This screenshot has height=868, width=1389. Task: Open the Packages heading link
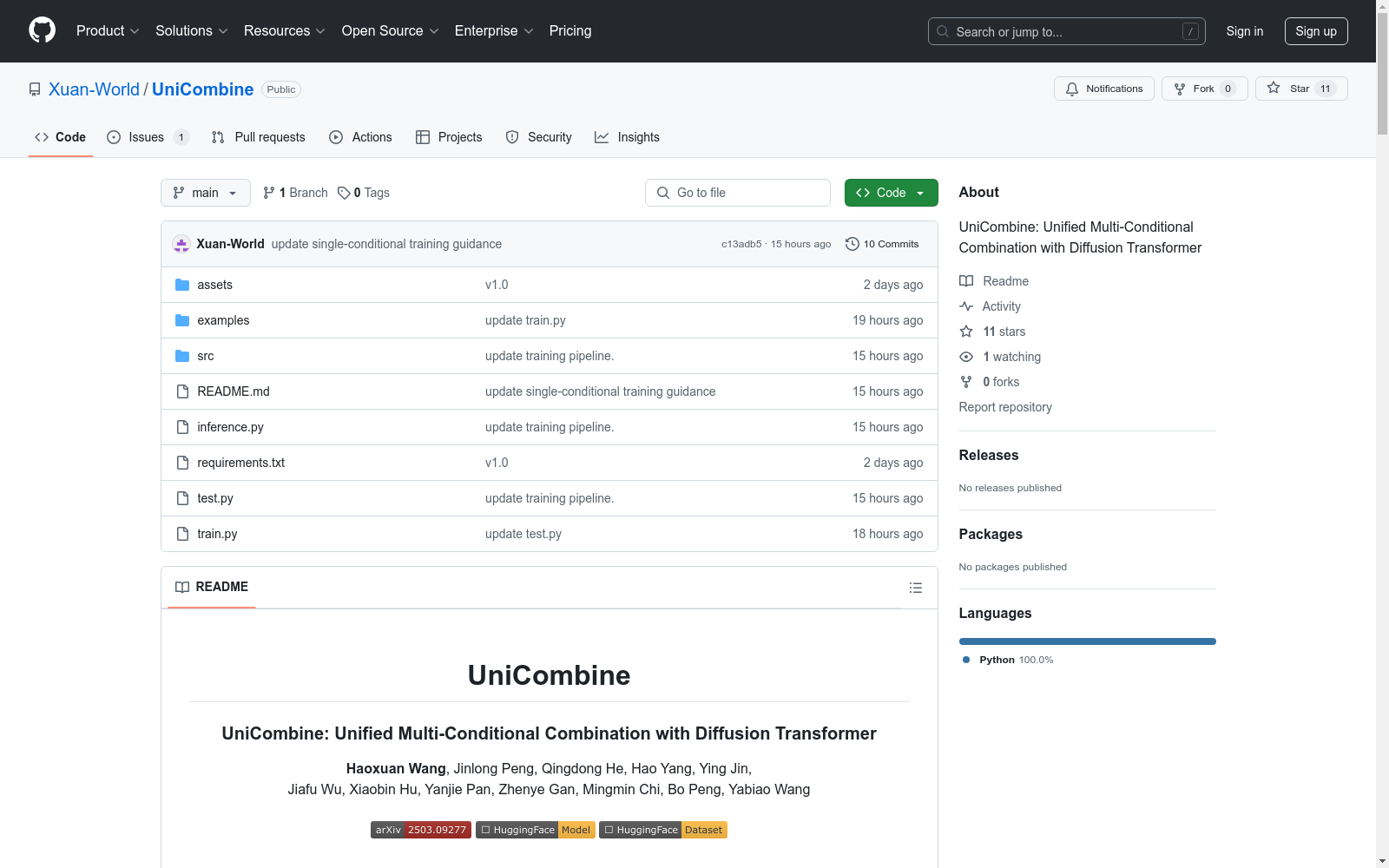991,534
